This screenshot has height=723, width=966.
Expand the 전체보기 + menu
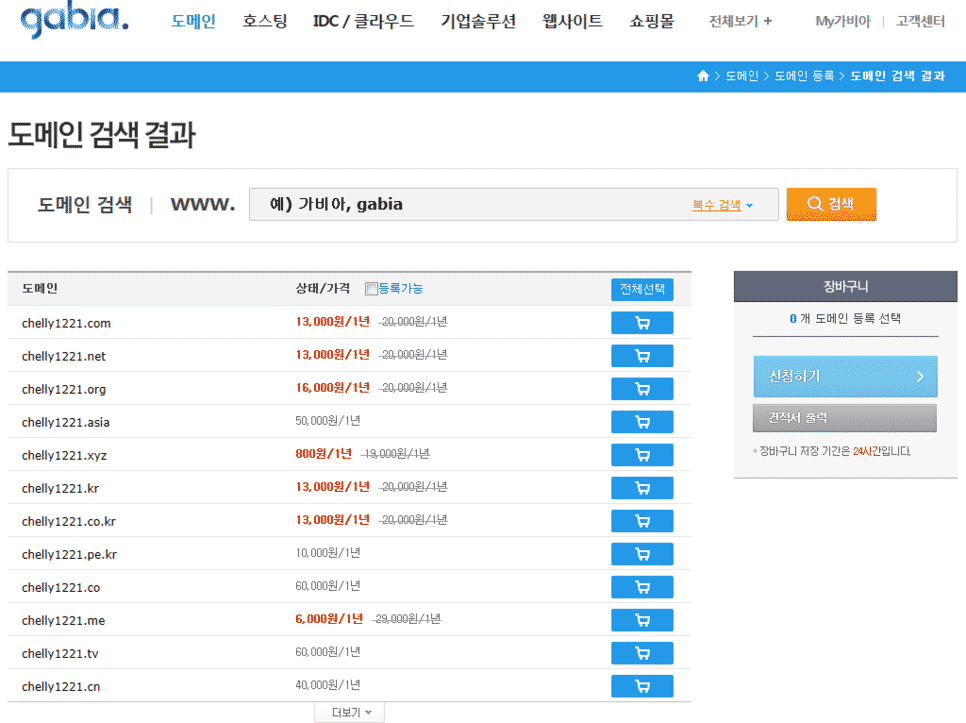click(x=740, y=22)
